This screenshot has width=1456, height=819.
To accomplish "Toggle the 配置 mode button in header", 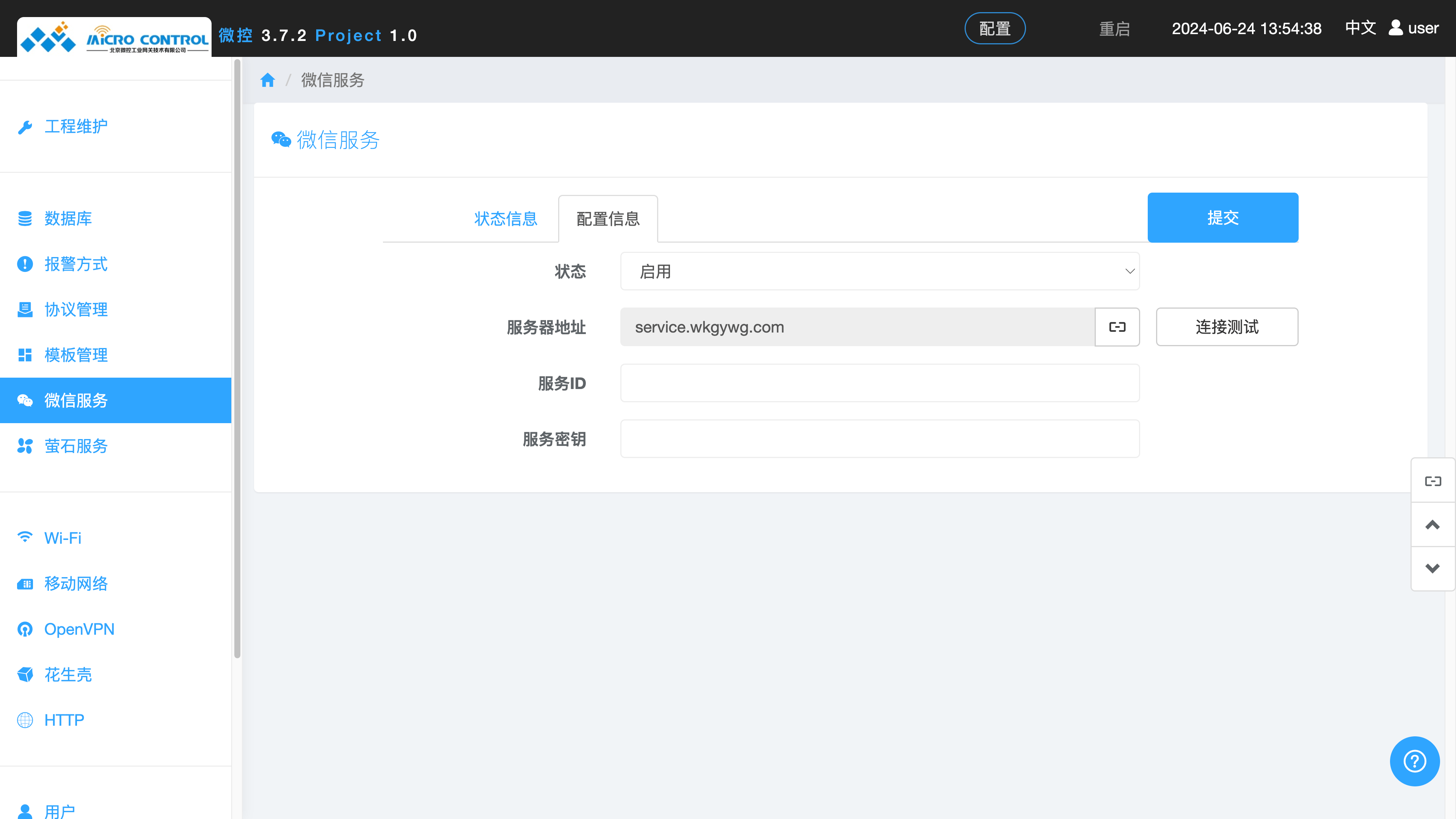I will click(994, 28).
